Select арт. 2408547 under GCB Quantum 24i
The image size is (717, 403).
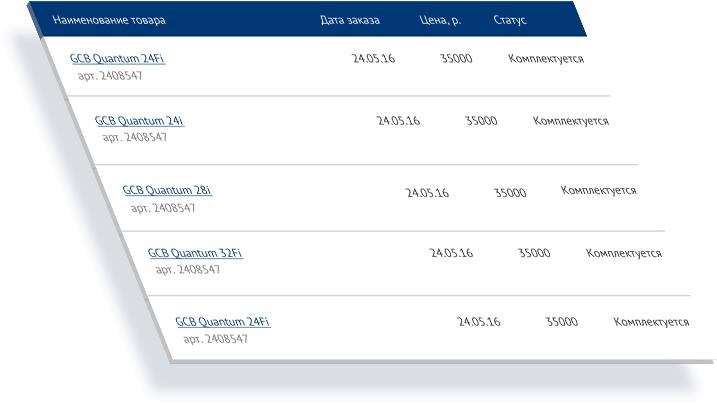point(134,137)
